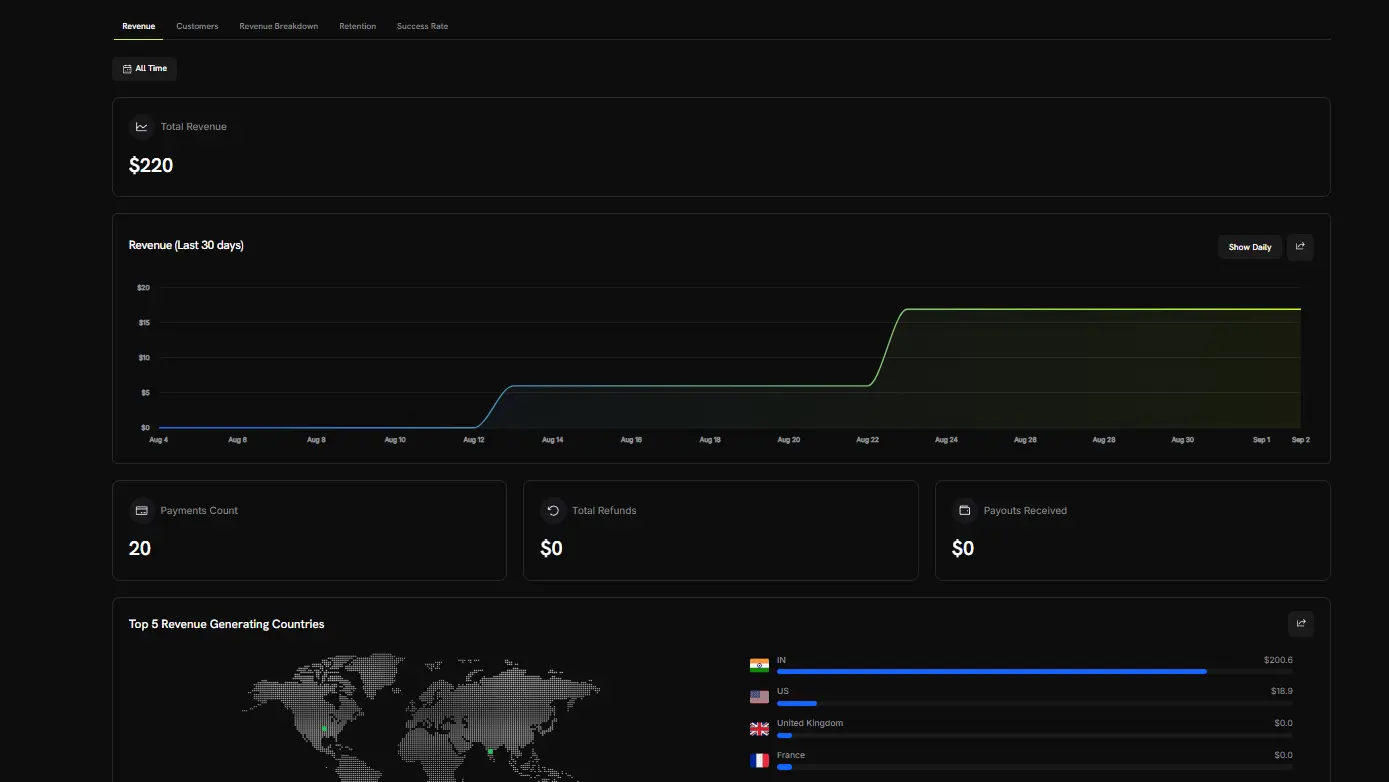Image resolution: width=1389 pixels, height=782 pixels.
Task: Click the $18.9 US revenue amount
Action: [x=1280, y=691]
